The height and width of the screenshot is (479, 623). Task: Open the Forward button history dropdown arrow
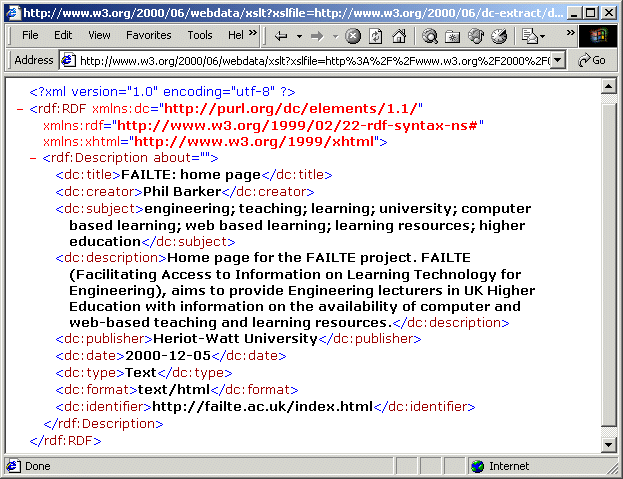coord(336,37)
